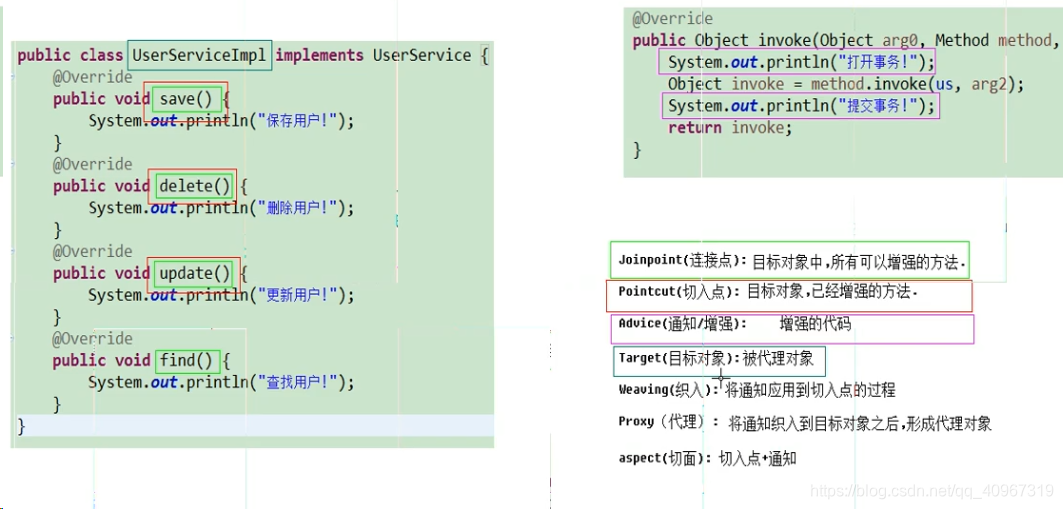Click the println line with "删除用户!"

tap(221, 208)
